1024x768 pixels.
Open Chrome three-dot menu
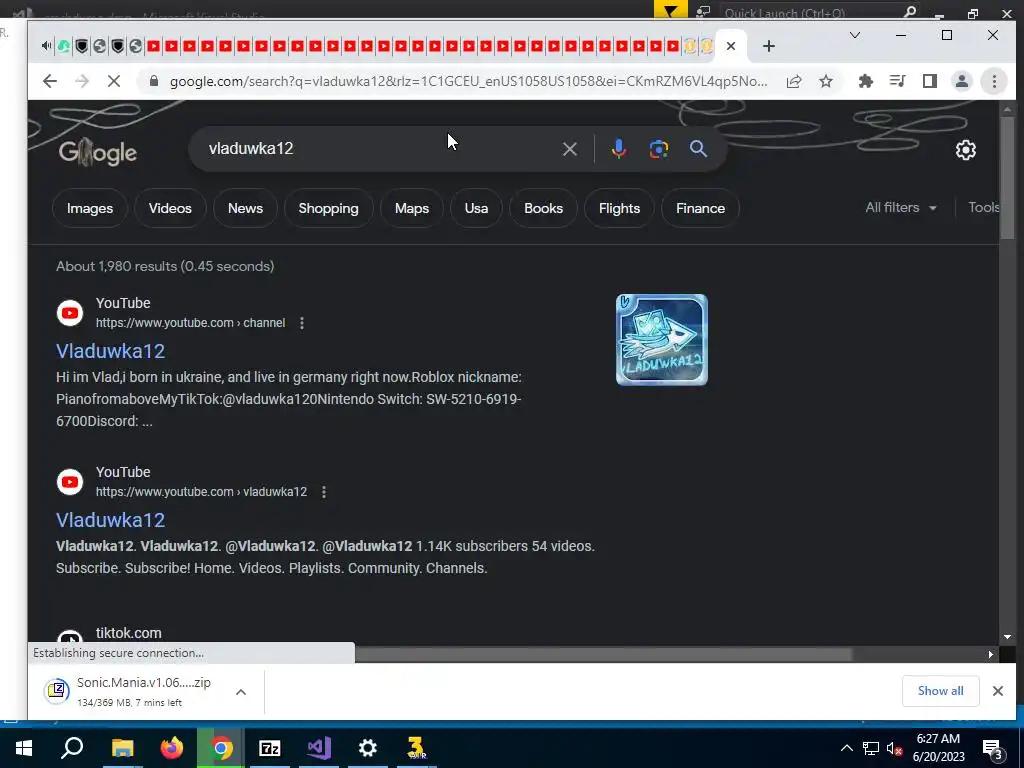[x=994, y=81]
